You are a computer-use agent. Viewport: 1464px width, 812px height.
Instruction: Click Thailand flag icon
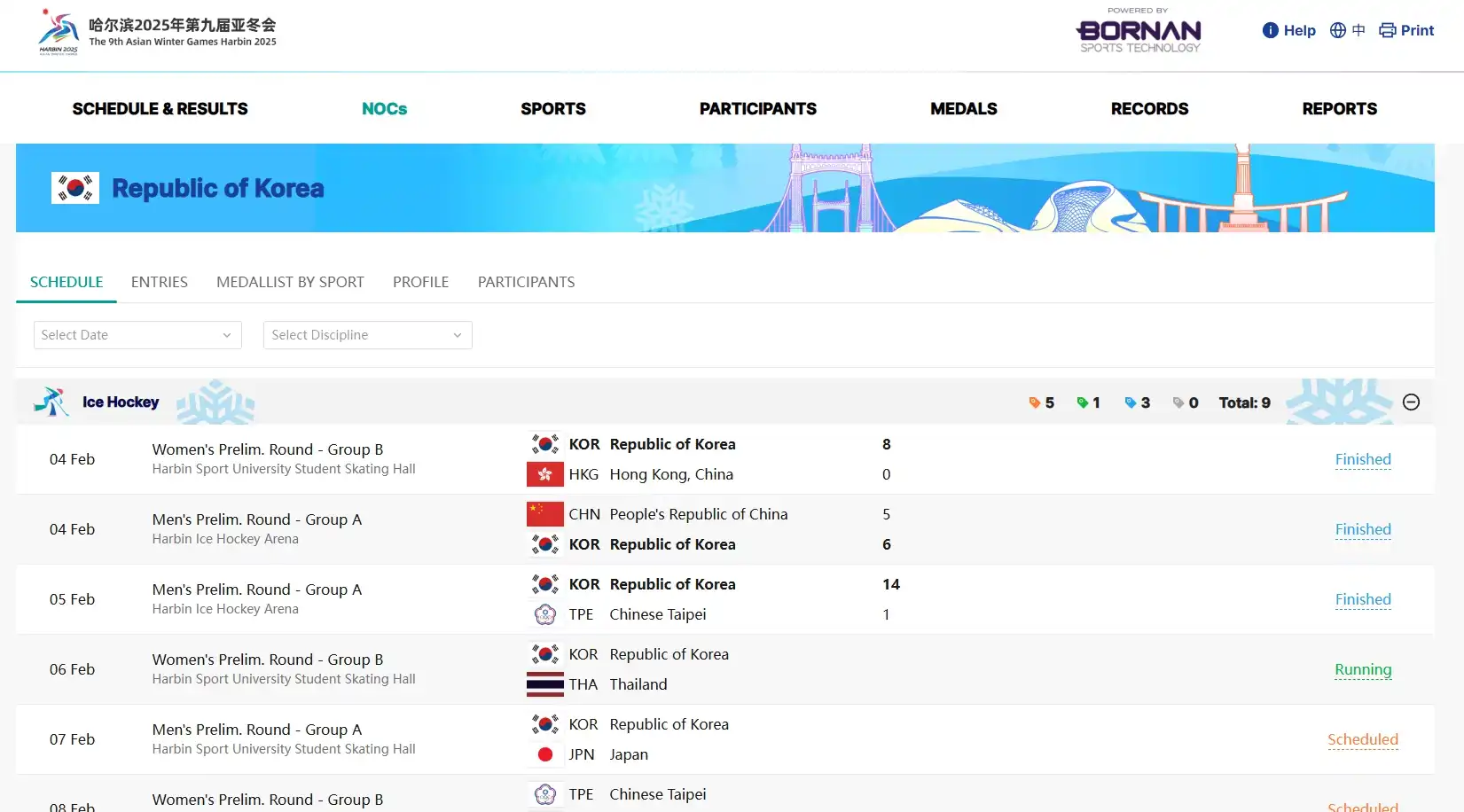coord(544,684)
